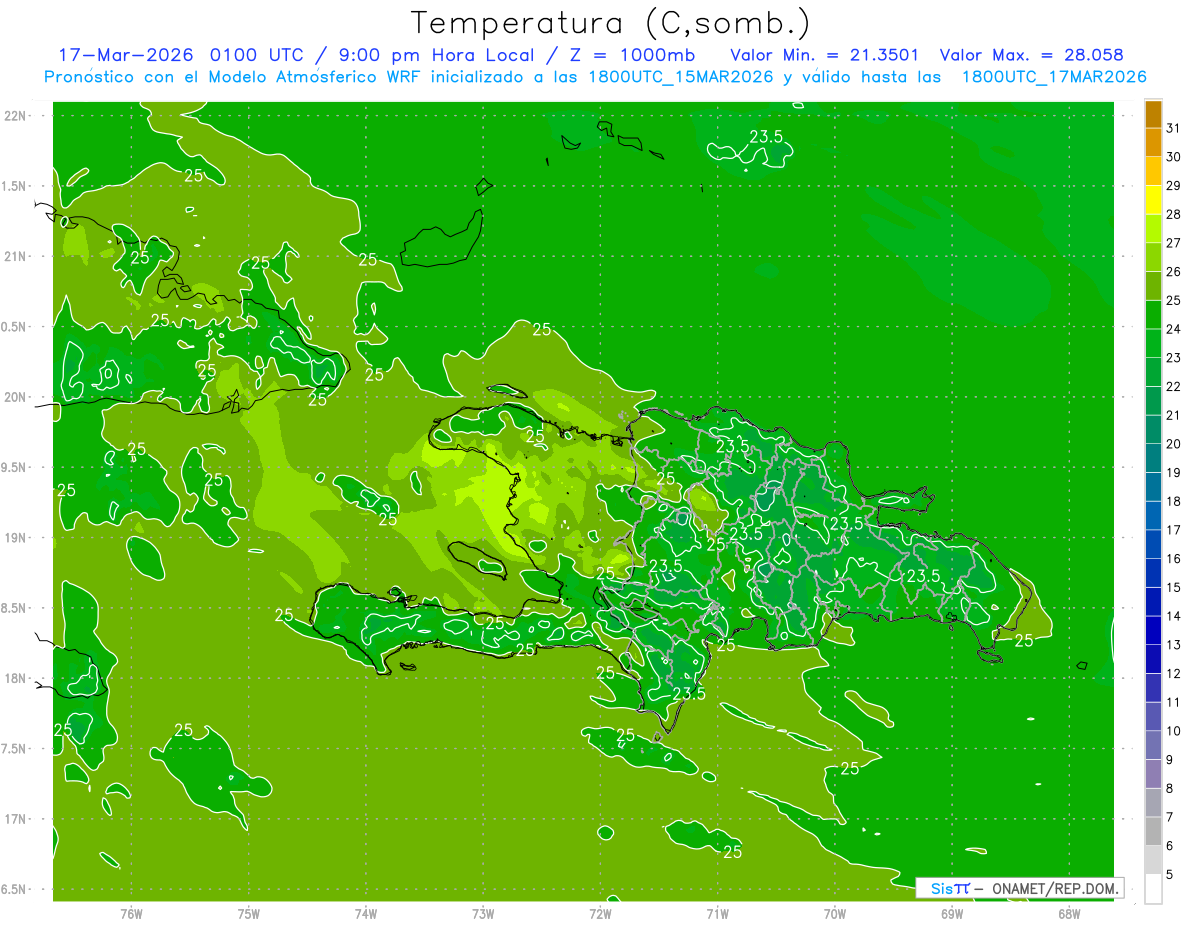Click the '17N' latitude axis label
1200x927 pixels.
click(16, 819)
